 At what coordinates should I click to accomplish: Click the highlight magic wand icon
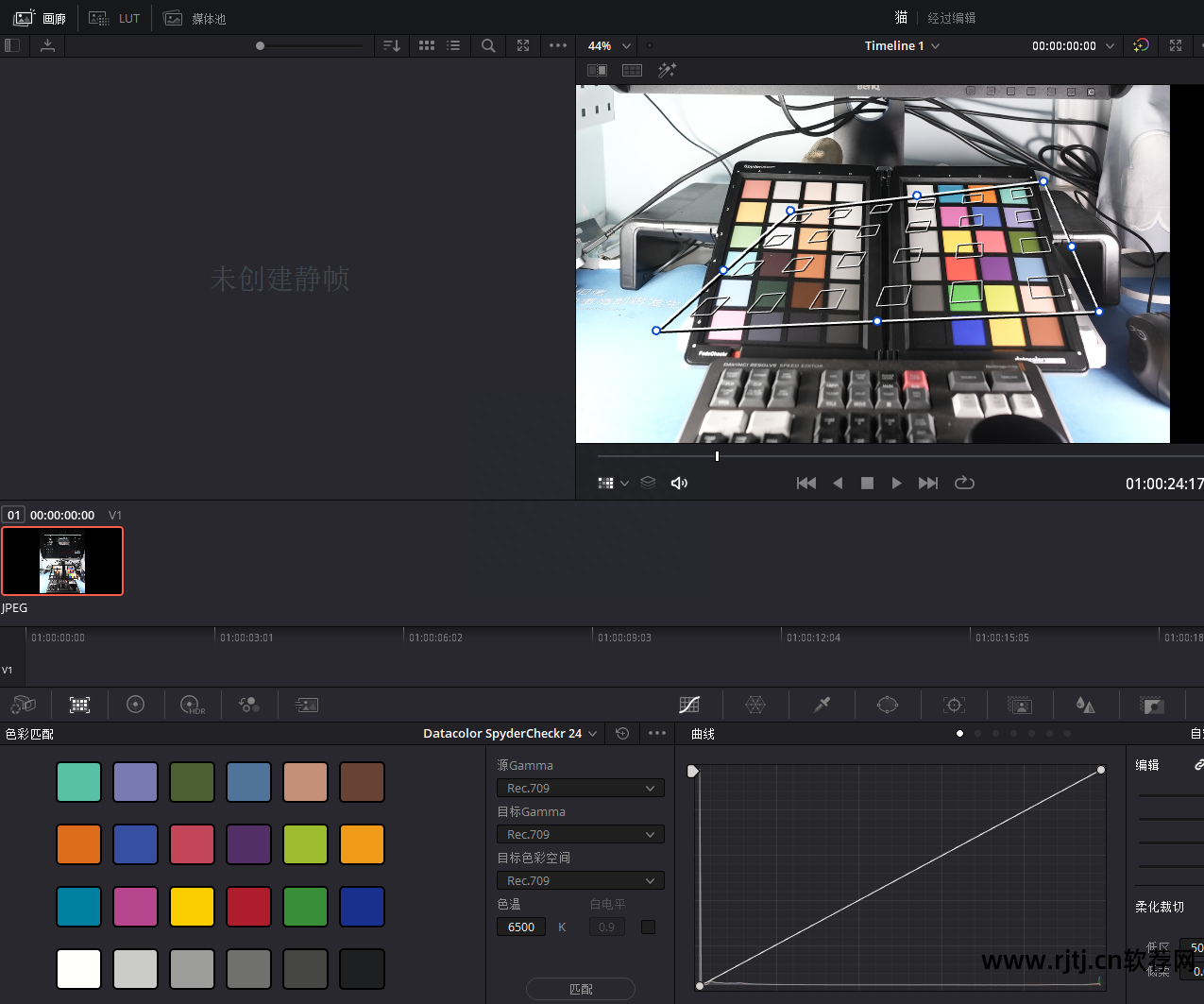click(x=667, y=71)
